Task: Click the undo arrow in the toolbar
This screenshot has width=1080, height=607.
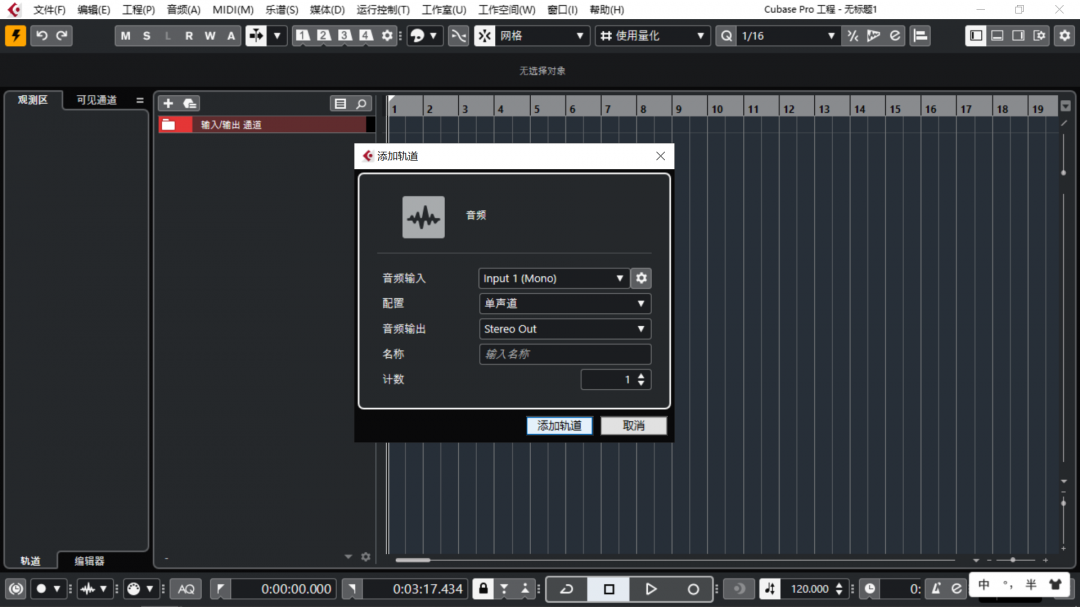Action: [x=42, y=36]
